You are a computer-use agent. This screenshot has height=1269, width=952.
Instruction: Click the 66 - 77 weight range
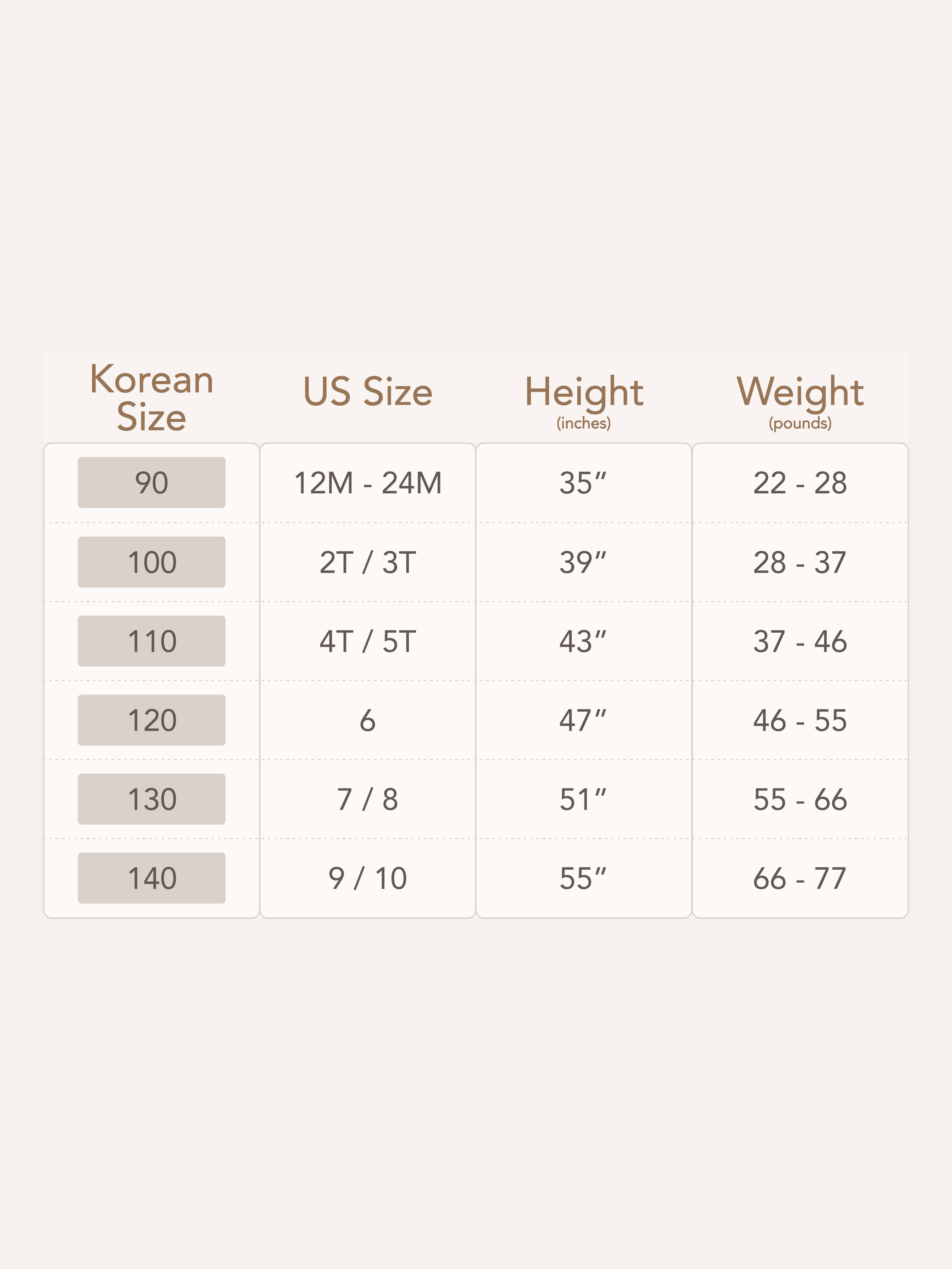(800, 878)
